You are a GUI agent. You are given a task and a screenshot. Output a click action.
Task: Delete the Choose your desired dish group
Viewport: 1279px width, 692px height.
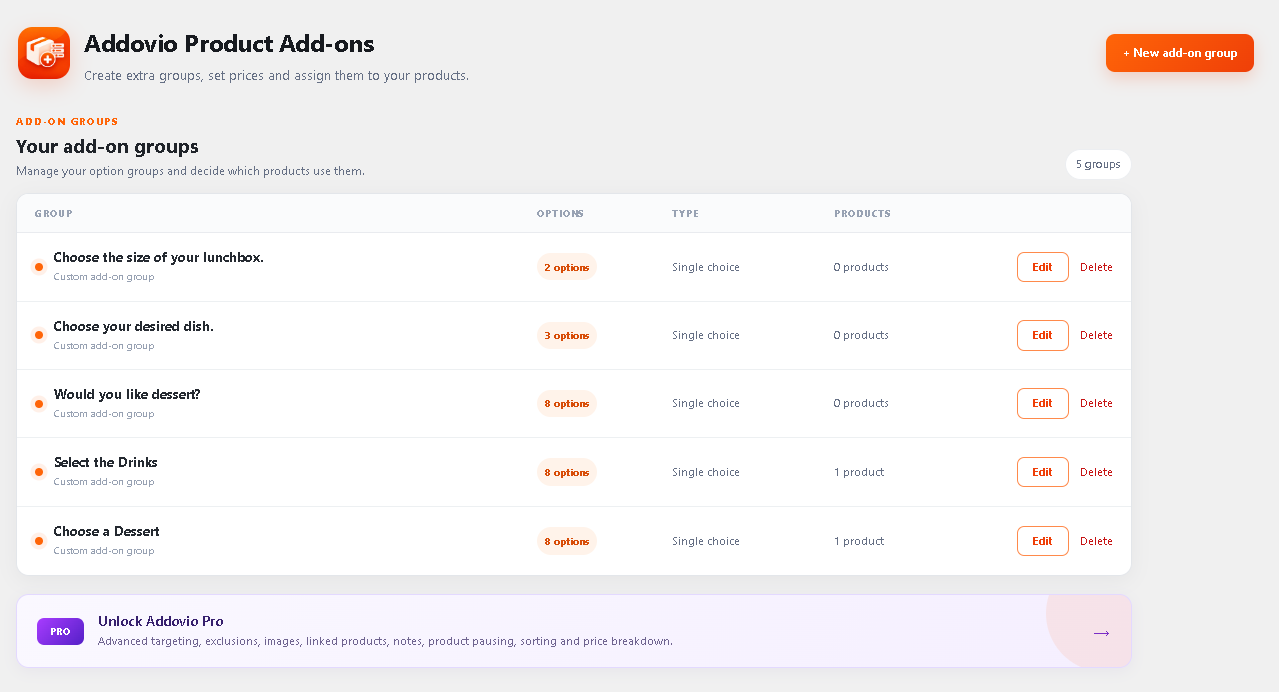click(1096, 335)
